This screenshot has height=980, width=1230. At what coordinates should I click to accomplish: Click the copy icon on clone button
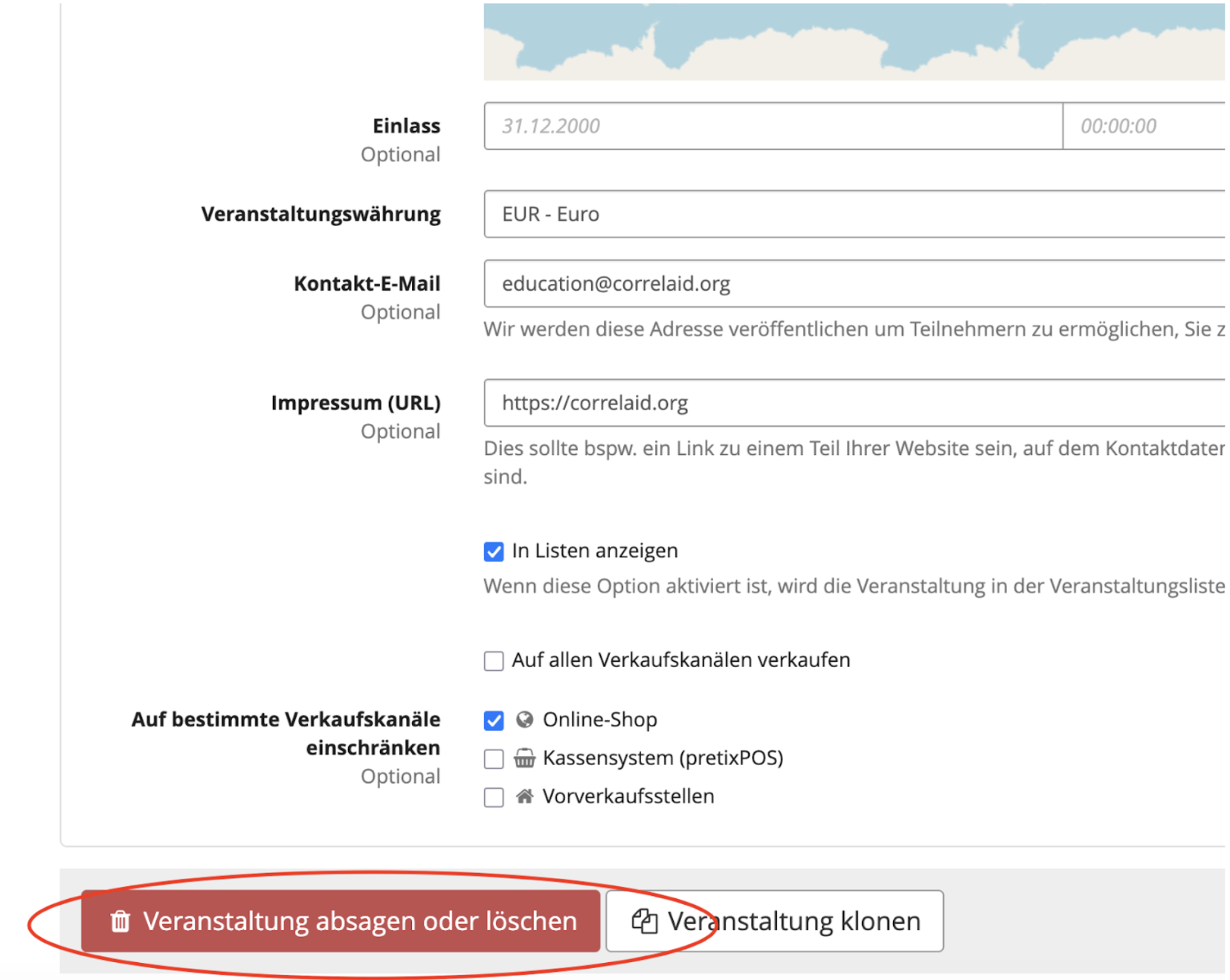[644, 921]
